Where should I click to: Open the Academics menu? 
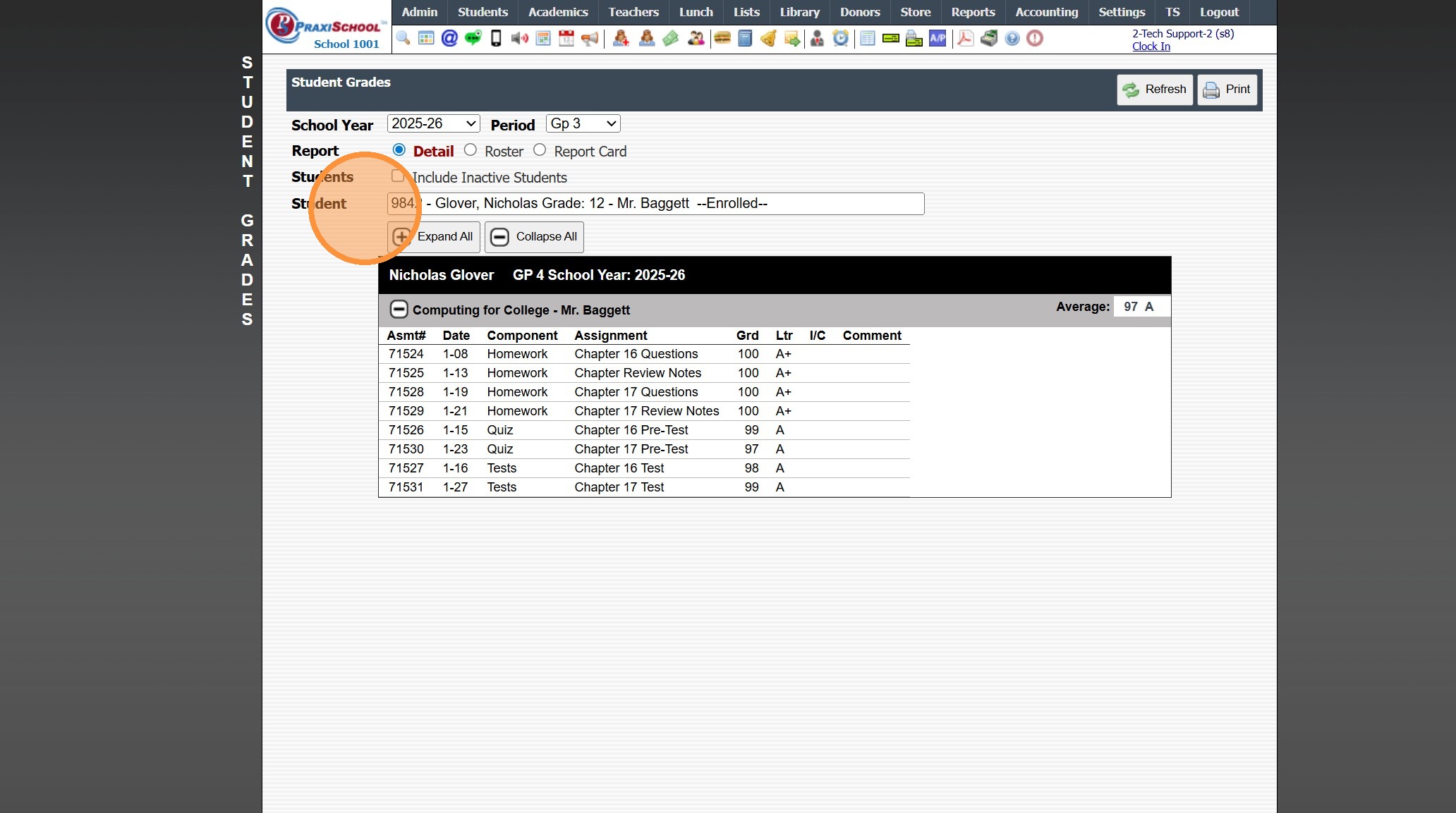557,12
